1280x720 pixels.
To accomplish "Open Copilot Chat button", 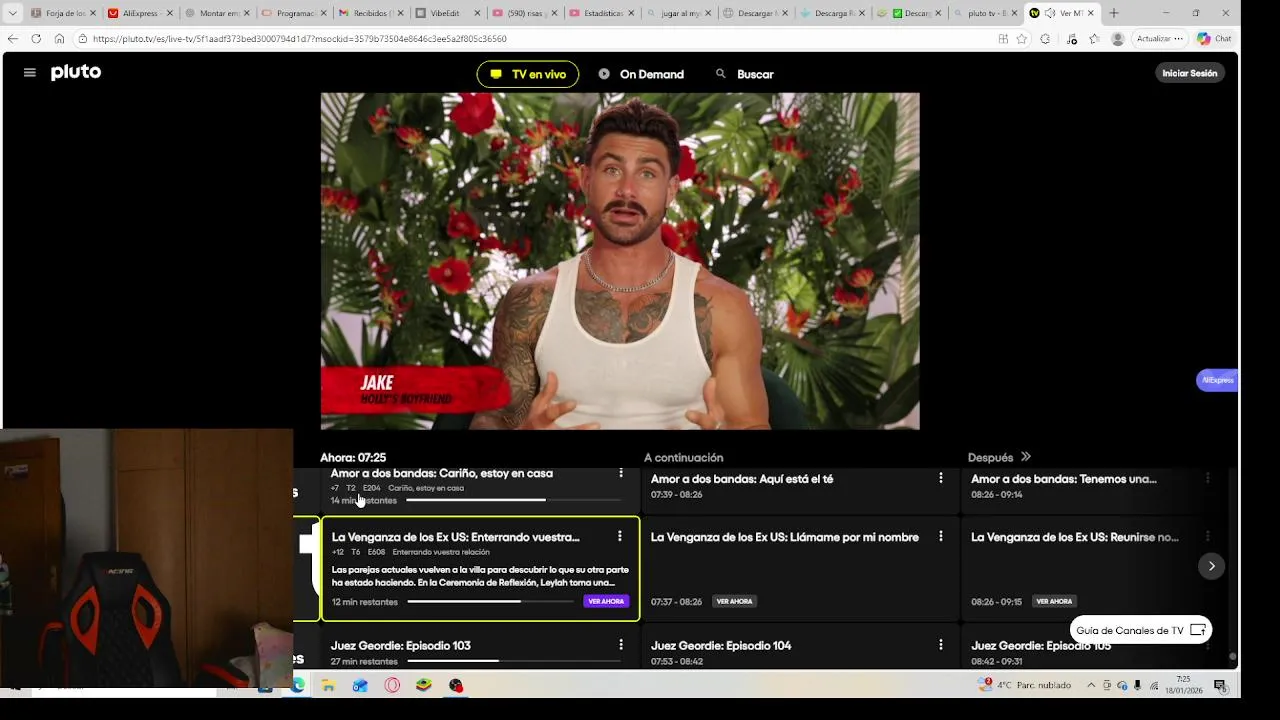I will [1214, 39].
